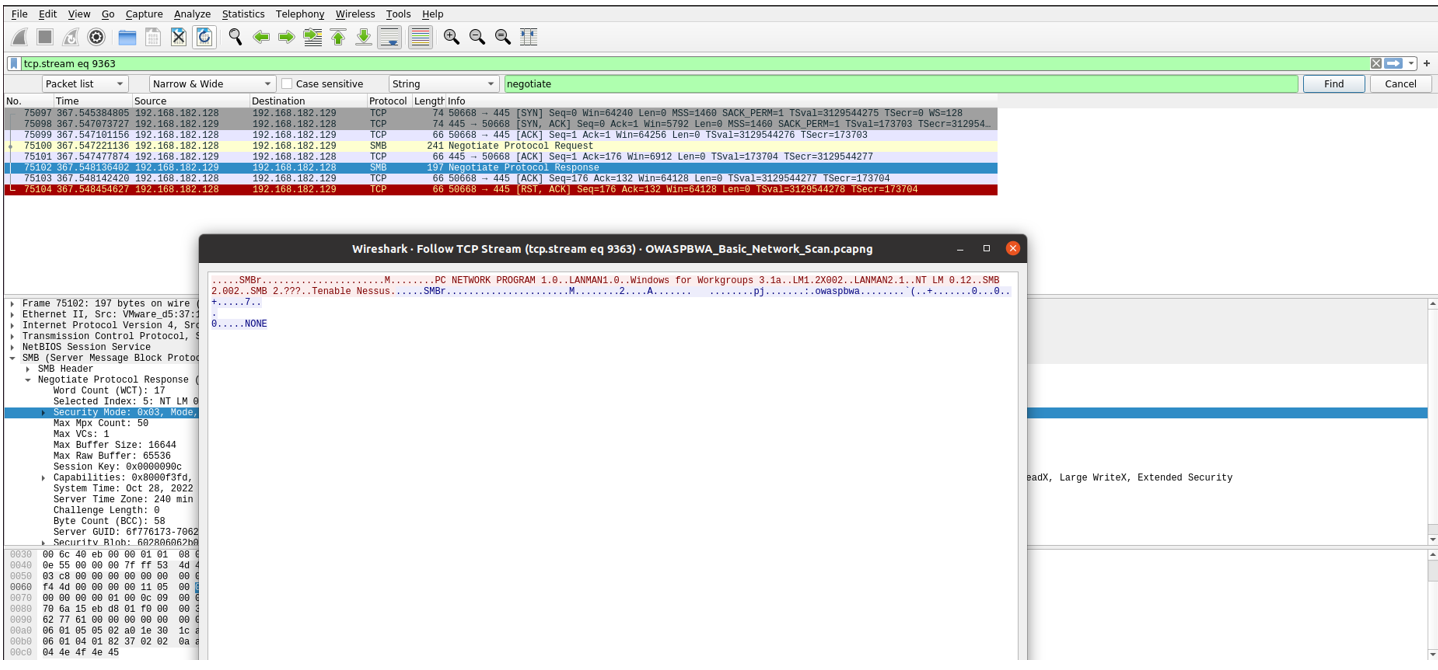Toggle the Case sensitive checkbox
The width and height of the screenshot is (1438, 670).
pos(287,84)
